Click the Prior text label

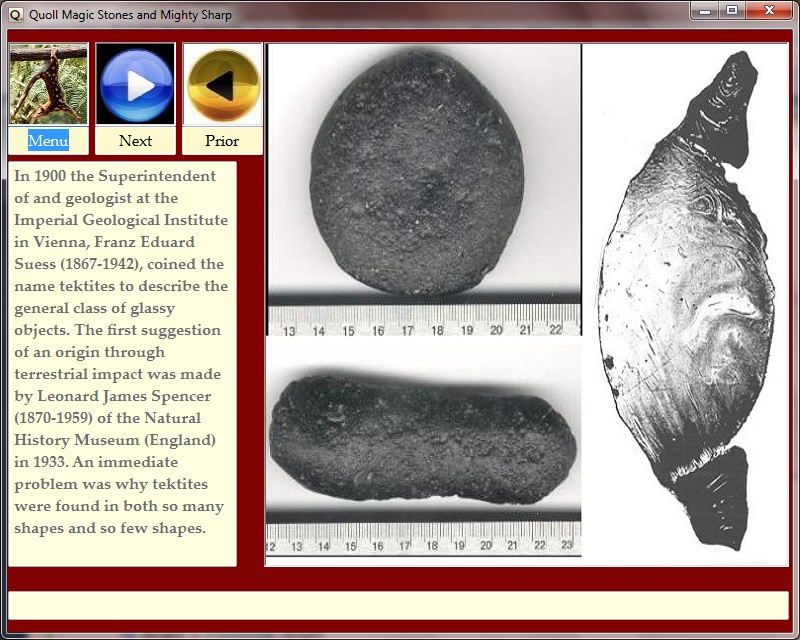click(x=222, y=141)
